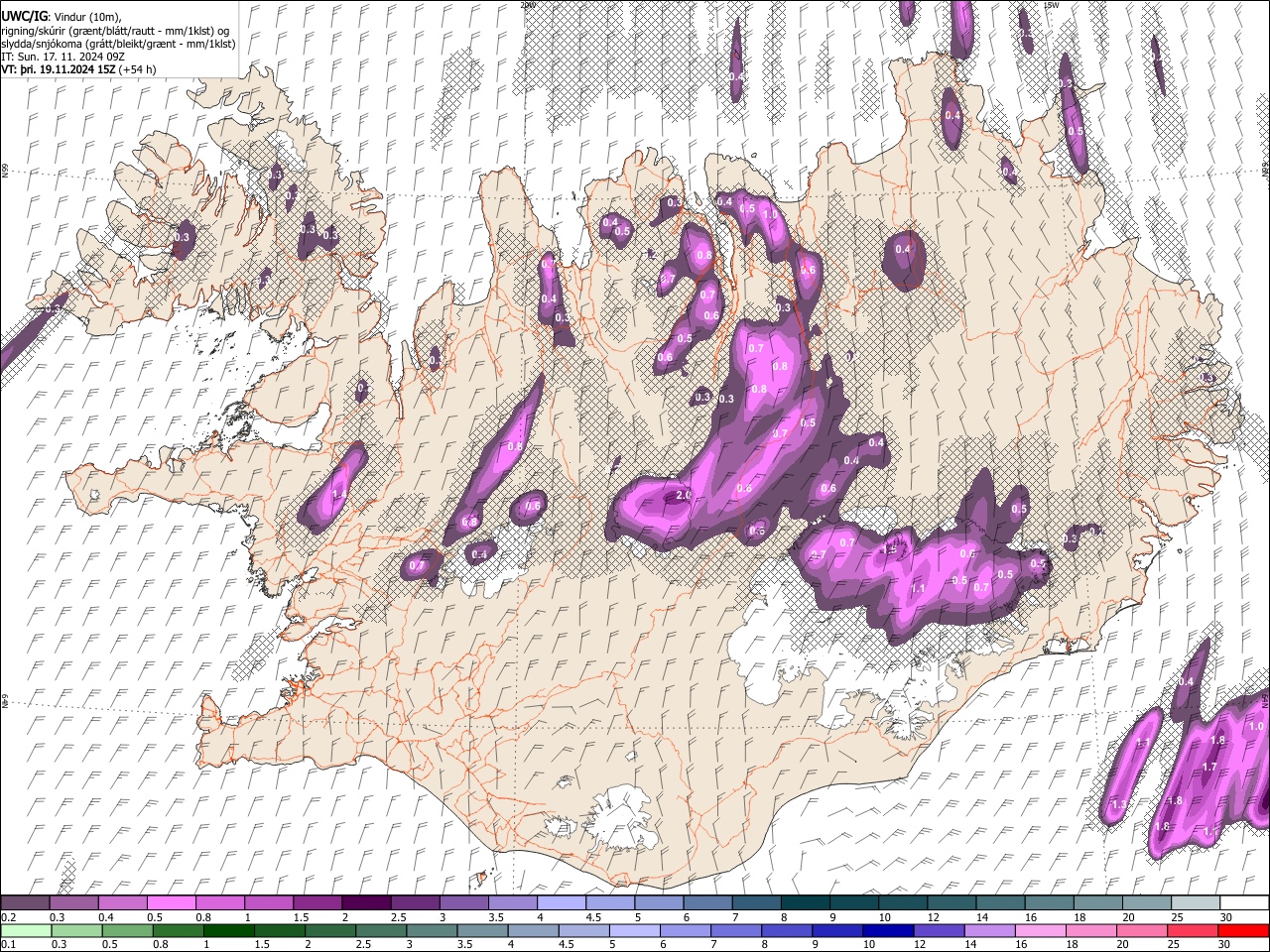The height and width of the screenshot is (952, 1270).
Task: Click the darkest green swatch labeled 1, bottom row
Action: pyautogui.click(x=228, y=930)
